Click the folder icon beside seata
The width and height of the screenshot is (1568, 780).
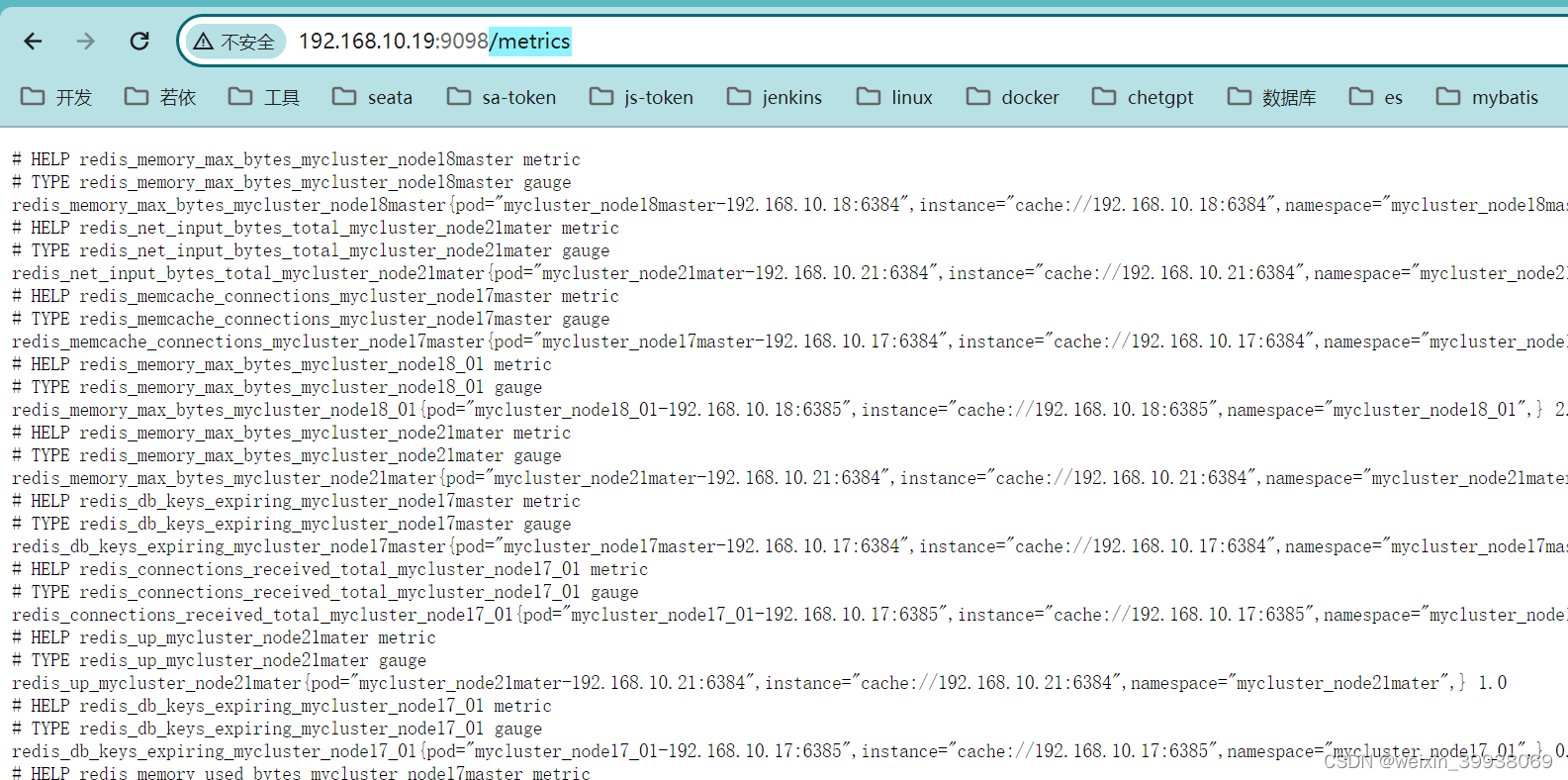pyautogui.click(x=344, y=96)
